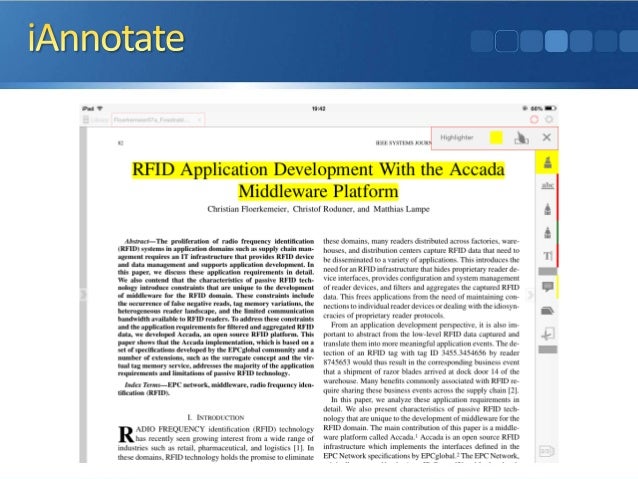Go to next page with right chevron
Viewport: 638px width, 479px height.
(530, 294)
